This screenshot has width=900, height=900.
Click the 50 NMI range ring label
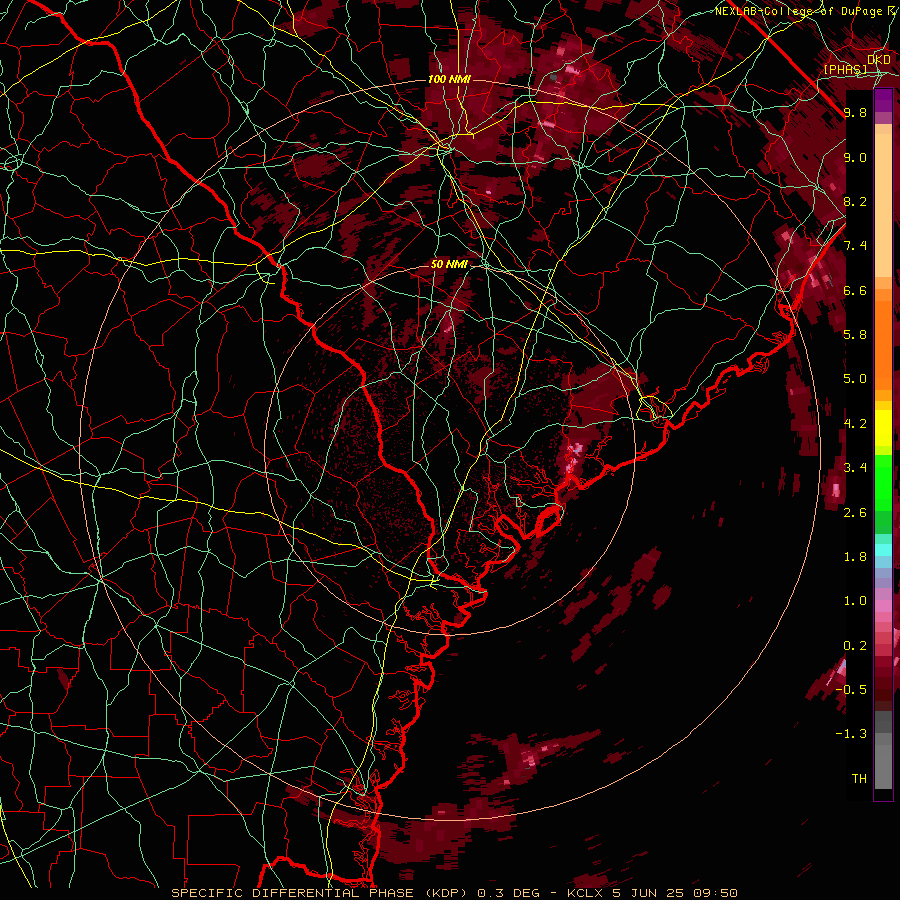click(449, 265)
